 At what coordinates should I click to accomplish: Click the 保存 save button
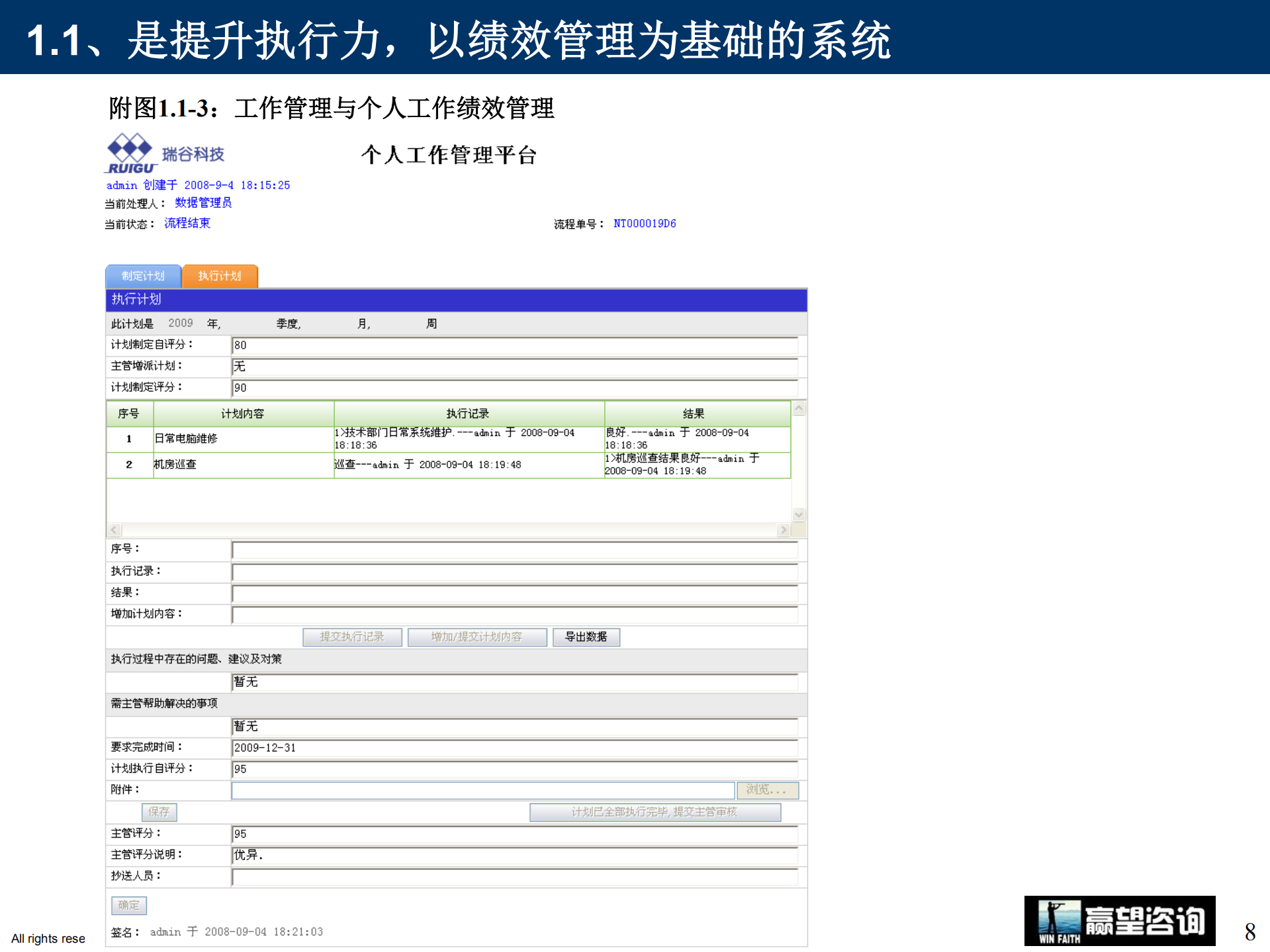(158, 812)
